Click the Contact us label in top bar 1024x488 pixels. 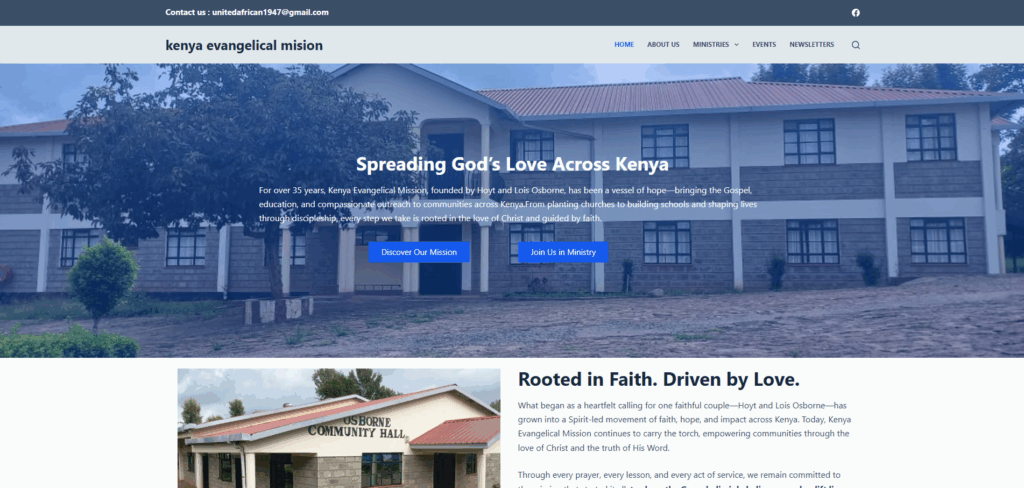pos(187,12)
